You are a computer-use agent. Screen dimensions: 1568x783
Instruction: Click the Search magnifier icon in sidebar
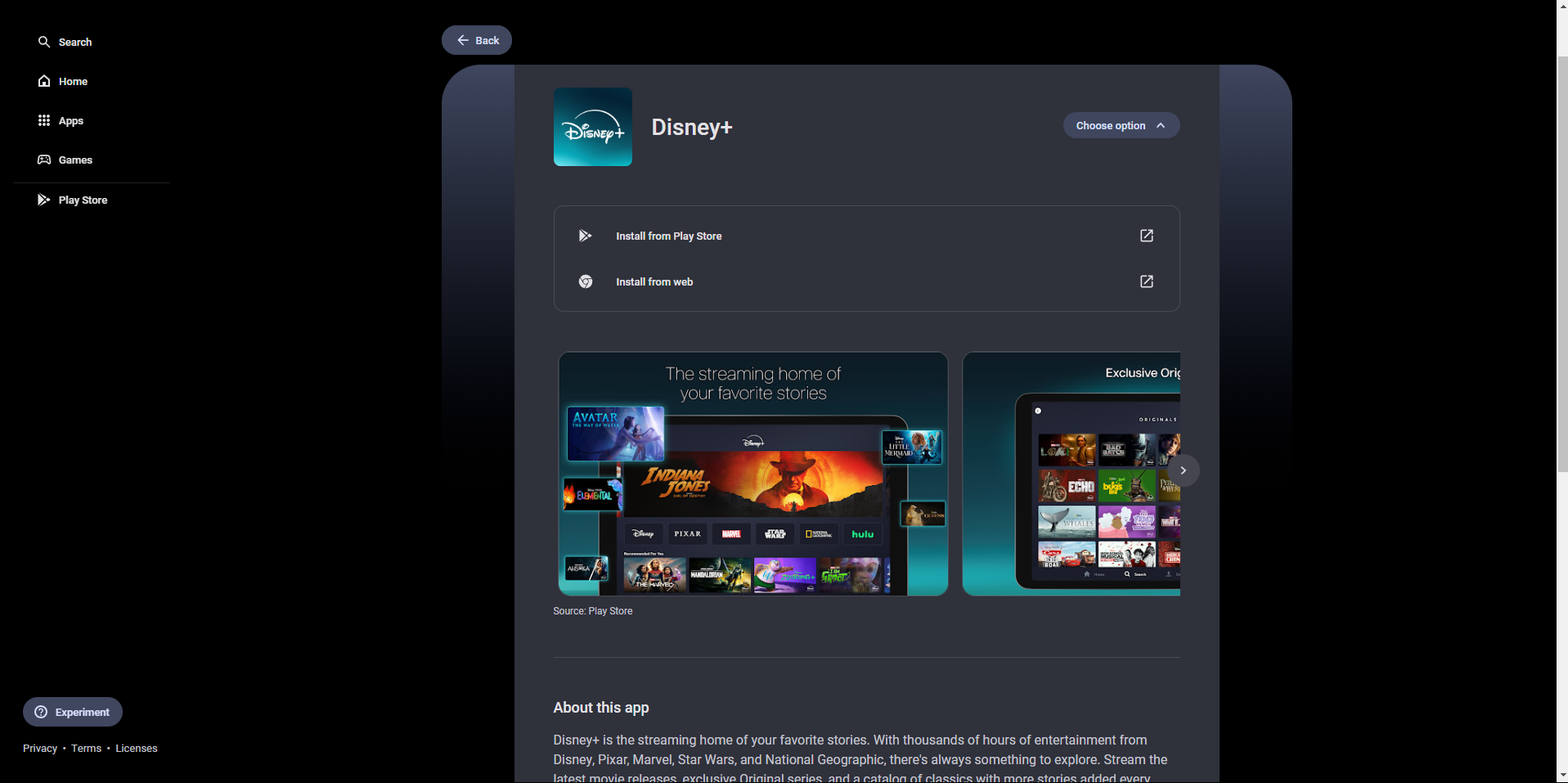point(44,42)
